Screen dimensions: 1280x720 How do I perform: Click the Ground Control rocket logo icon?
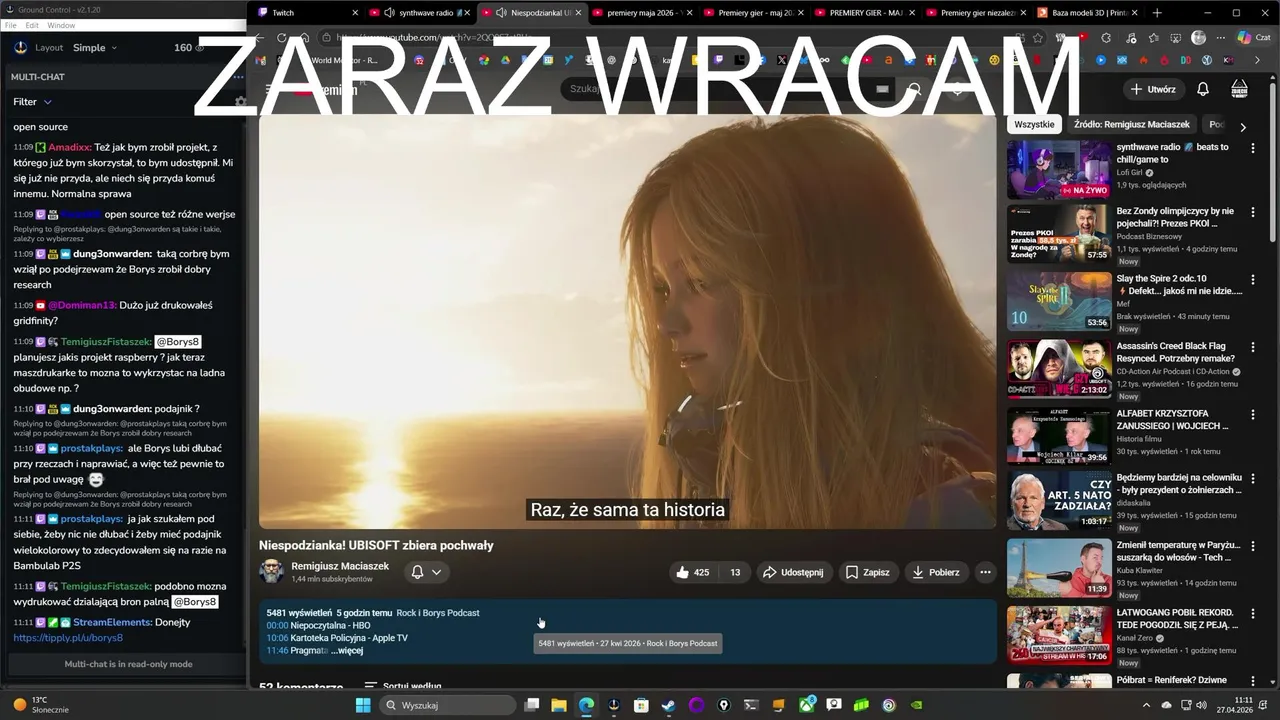[21, 47]
